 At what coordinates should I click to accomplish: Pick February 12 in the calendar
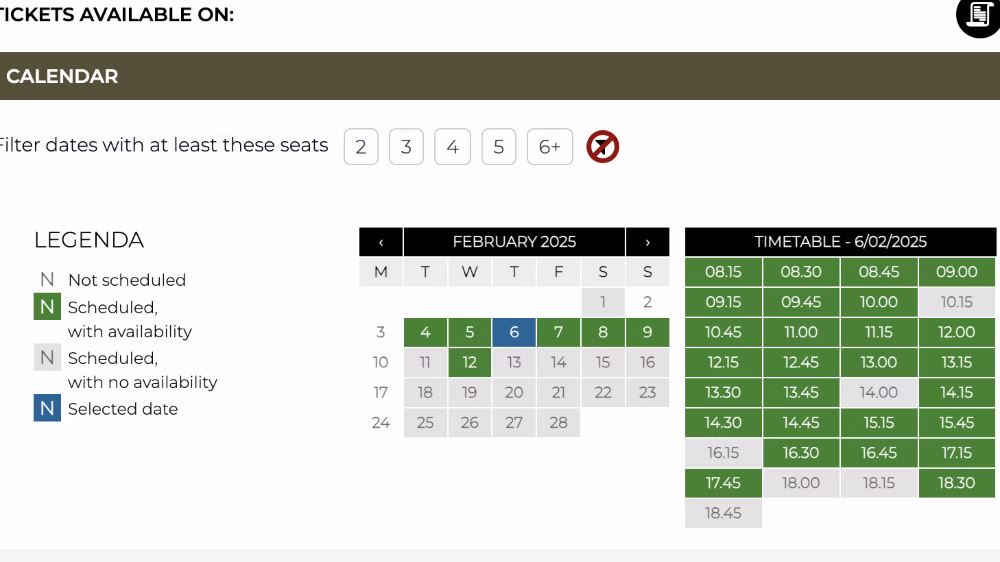pyautogui.click(x=470, y=362)
